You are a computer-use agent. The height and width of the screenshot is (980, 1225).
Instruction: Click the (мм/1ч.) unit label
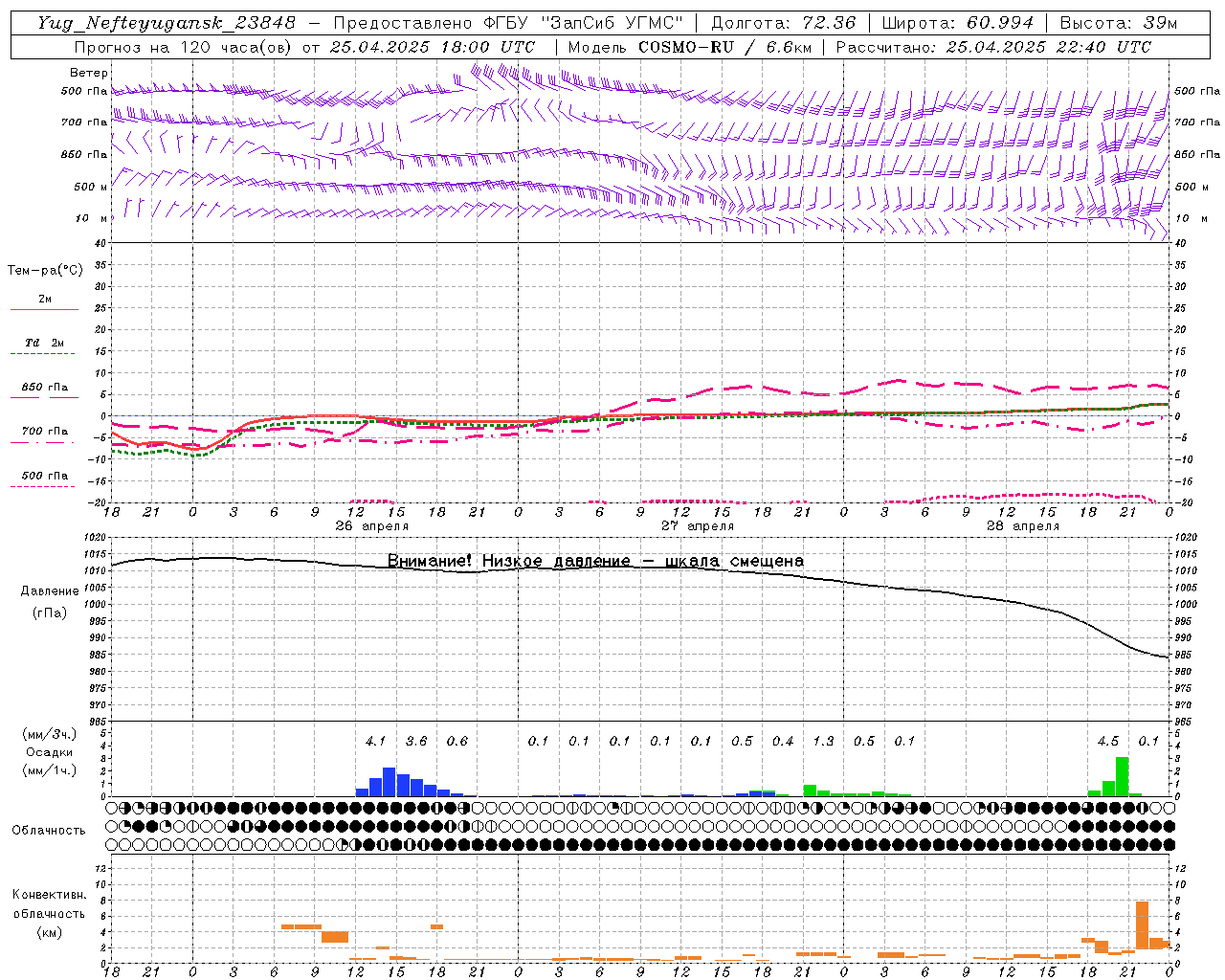(x=50, y=770)
